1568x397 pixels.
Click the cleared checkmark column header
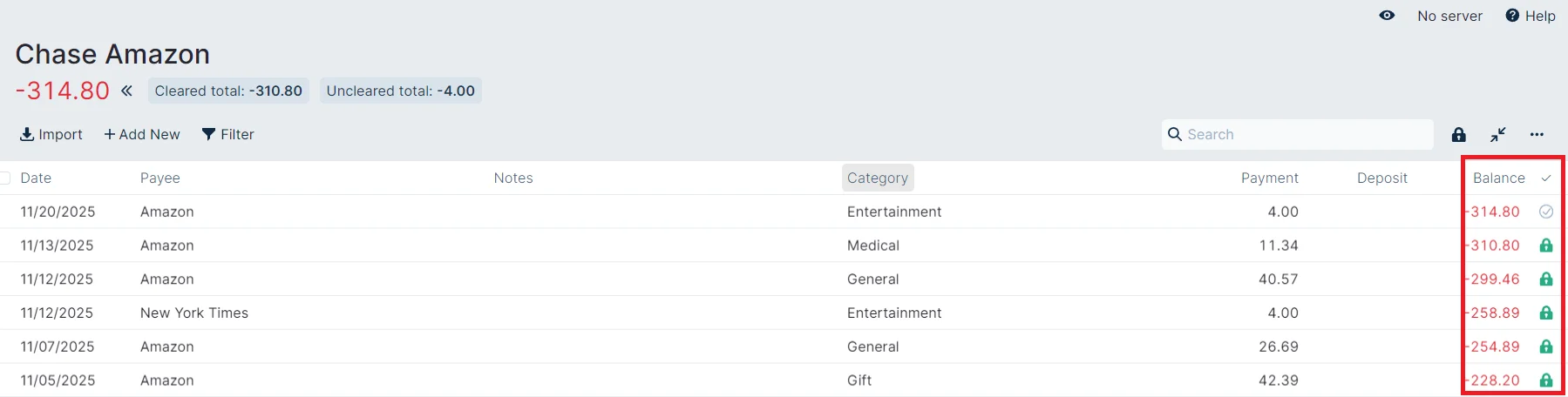1545,178
